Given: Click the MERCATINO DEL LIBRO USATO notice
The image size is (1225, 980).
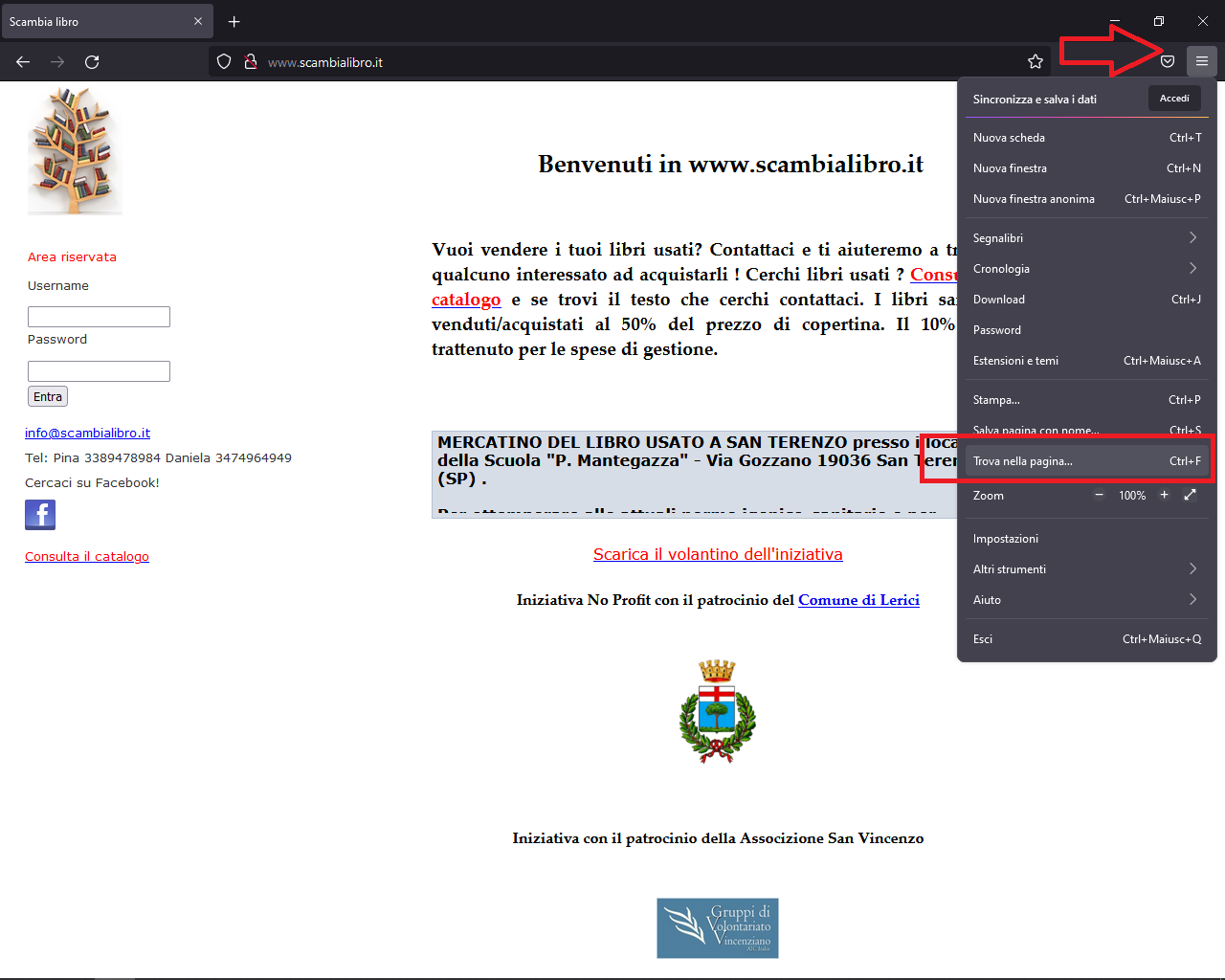Looking at the screenshot, I should coord(695,475).
